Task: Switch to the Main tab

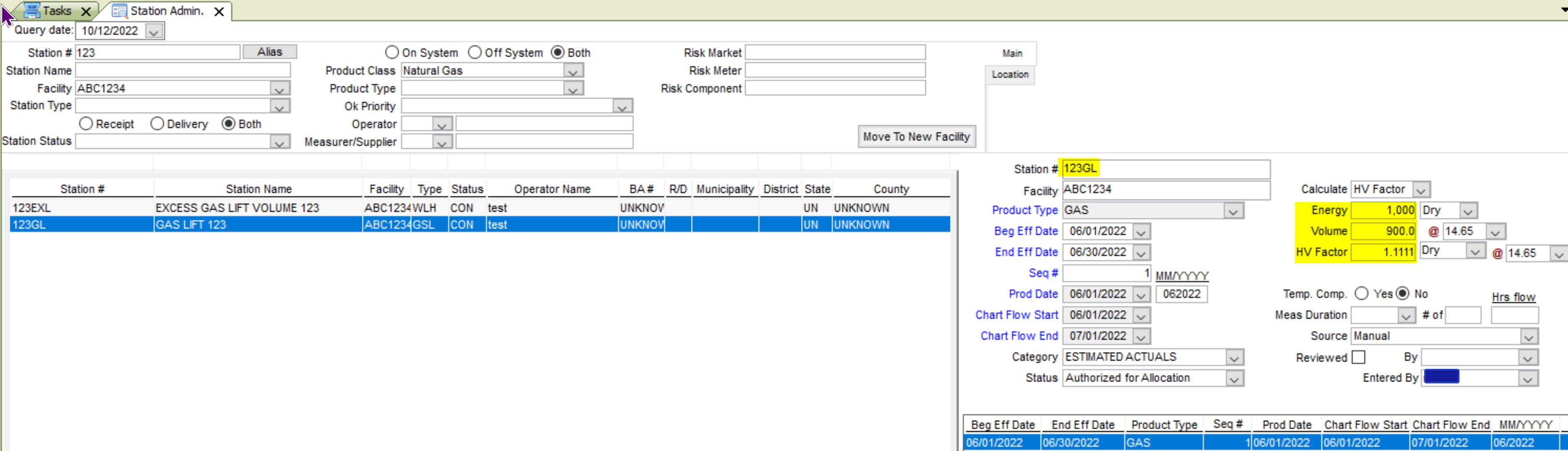Action: [x=1012, y=54]
